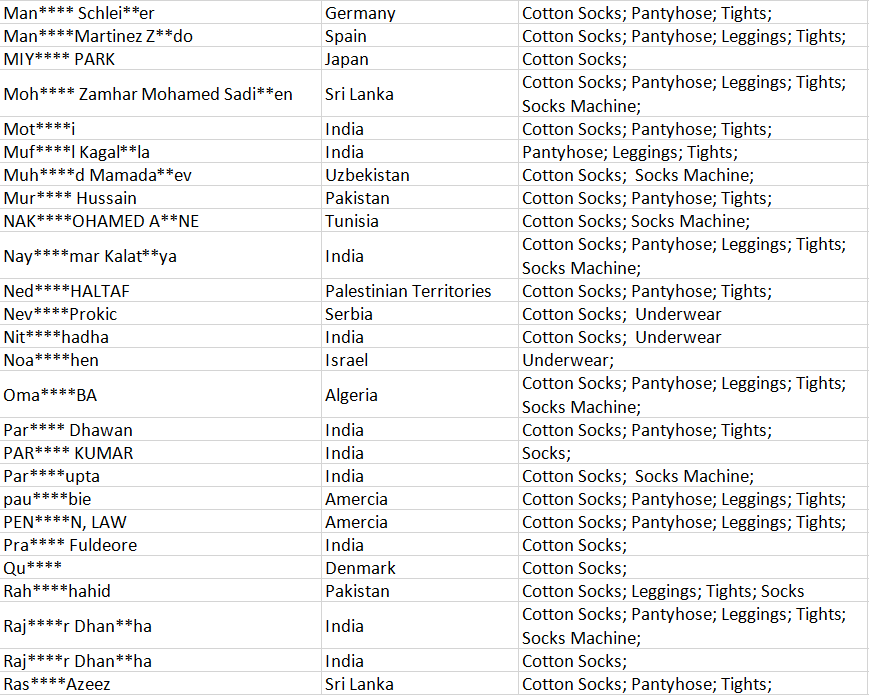Select the "Socks;" cell for PAR**** KUMAR

(x=547, y=453)
